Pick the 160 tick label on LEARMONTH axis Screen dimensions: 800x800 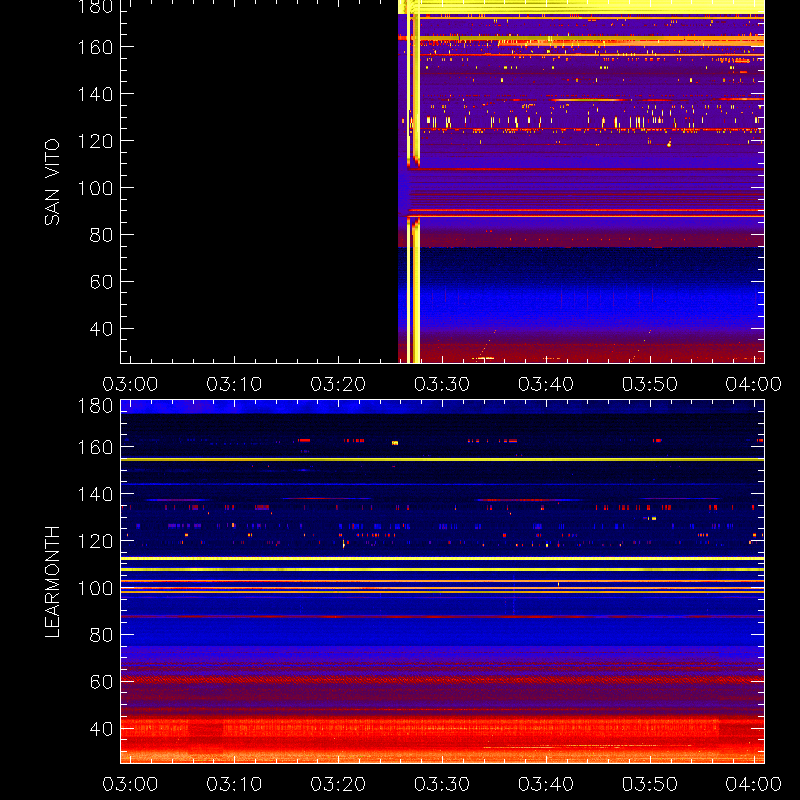click(x=95, y=447)
